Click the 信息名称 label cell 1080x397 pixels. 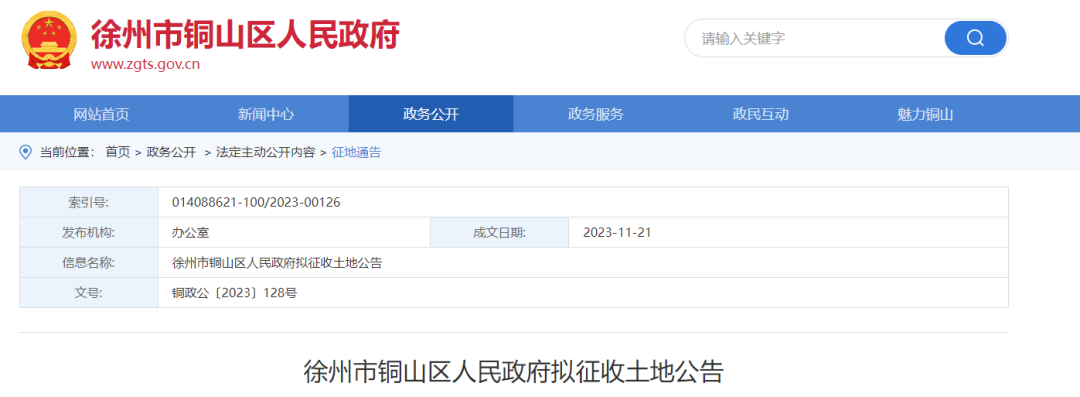click(x=89, y=263)
